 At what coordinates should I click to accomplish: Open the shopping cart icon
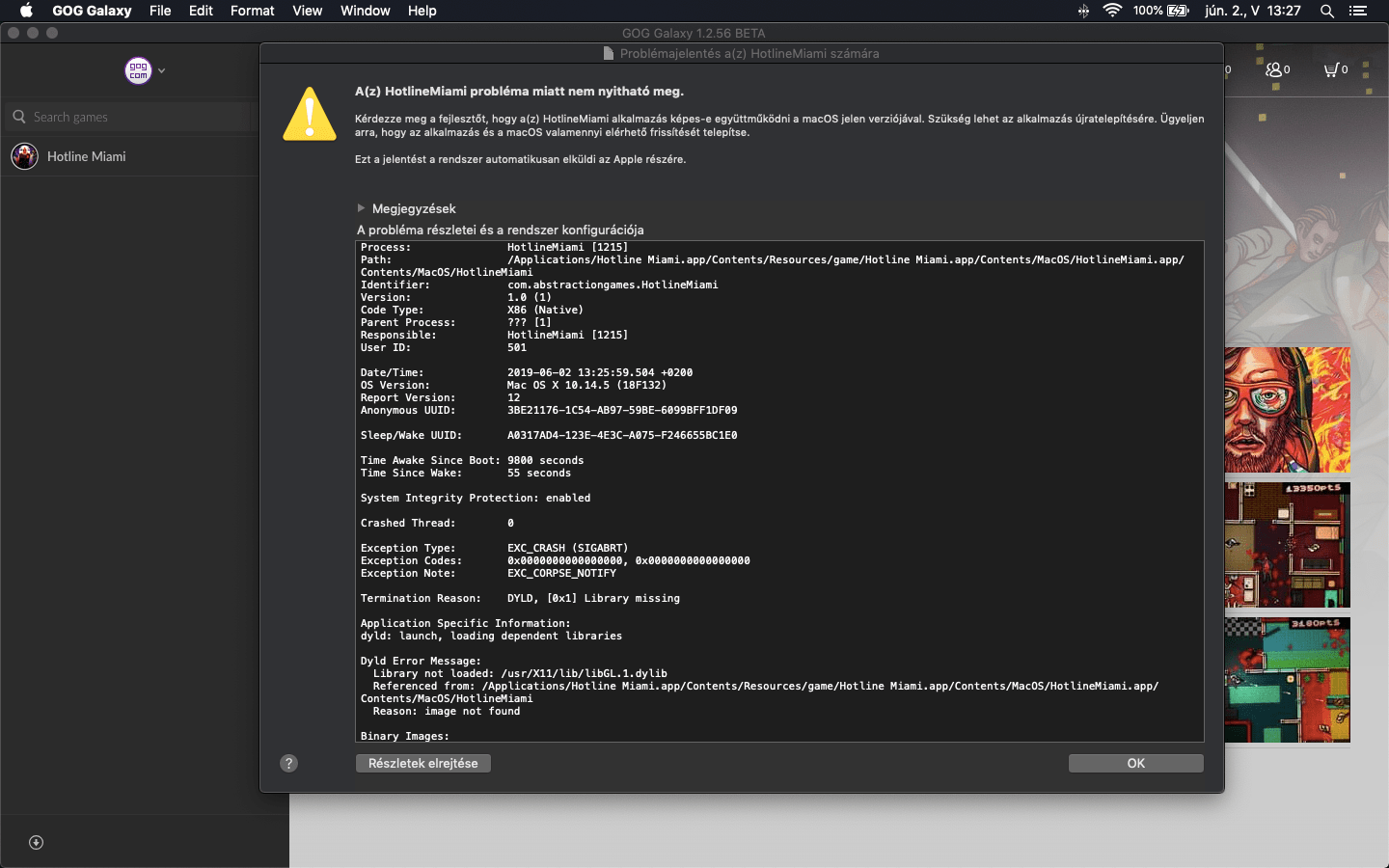coord(1336,69)
